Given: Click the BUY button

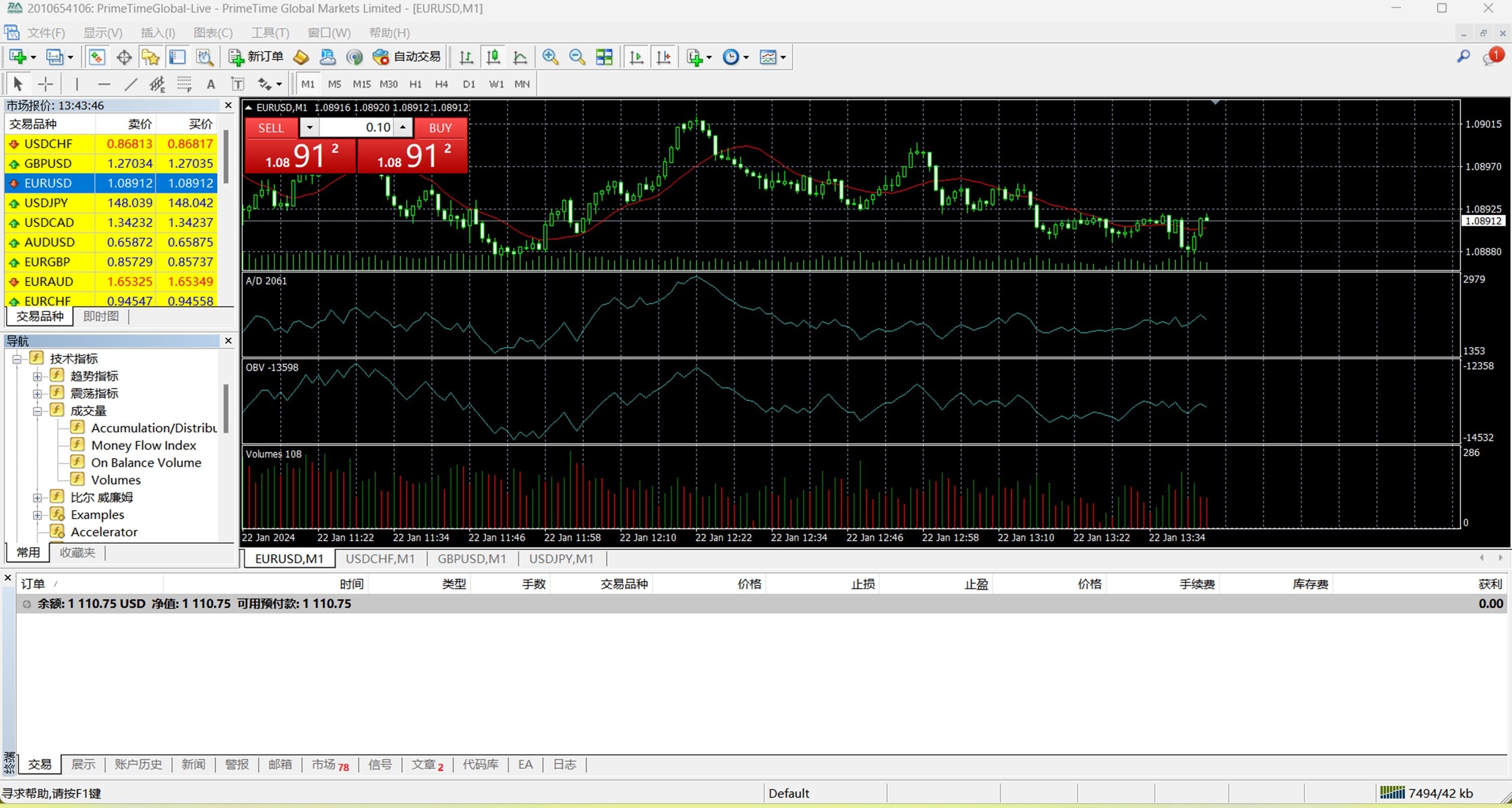Looking at the screenshot, I should point(440,128).
